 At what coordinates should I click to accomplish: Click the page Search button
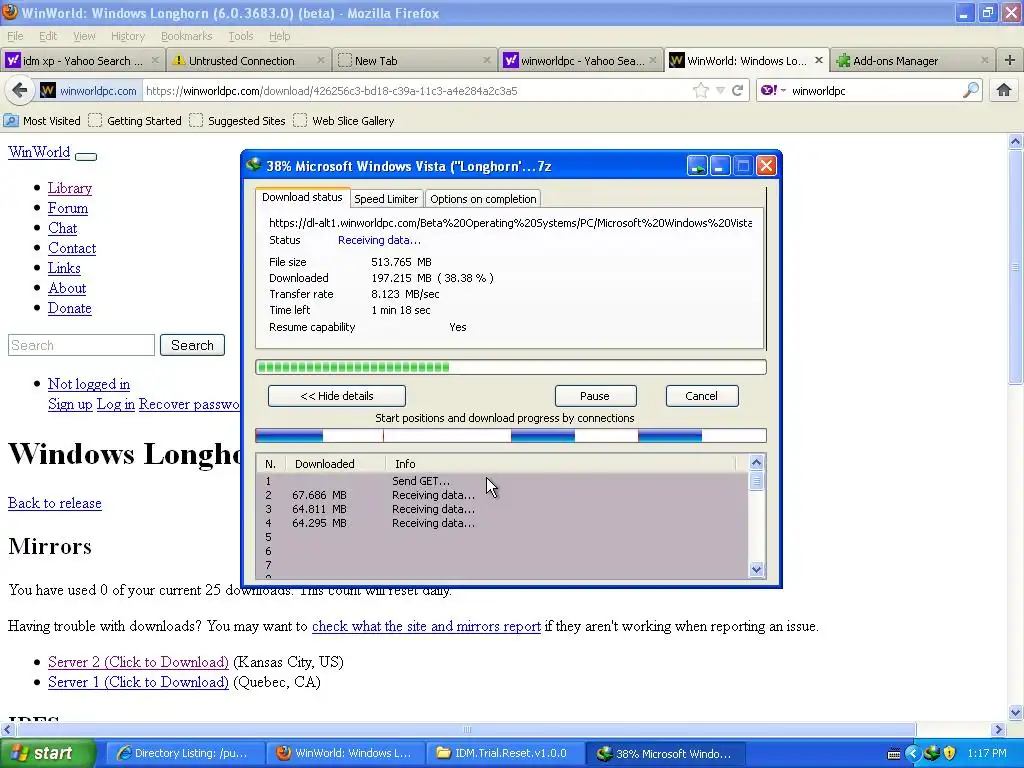tap(193, 345)
